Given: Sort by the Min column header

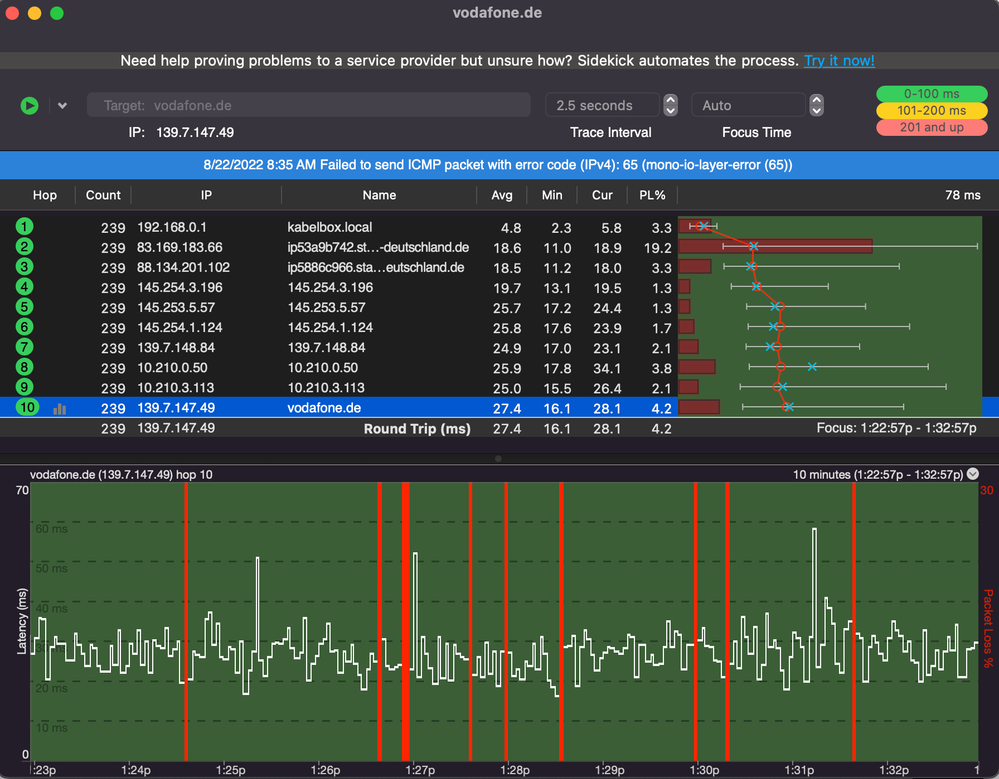Looking at the screenshot, I should 552,195.
